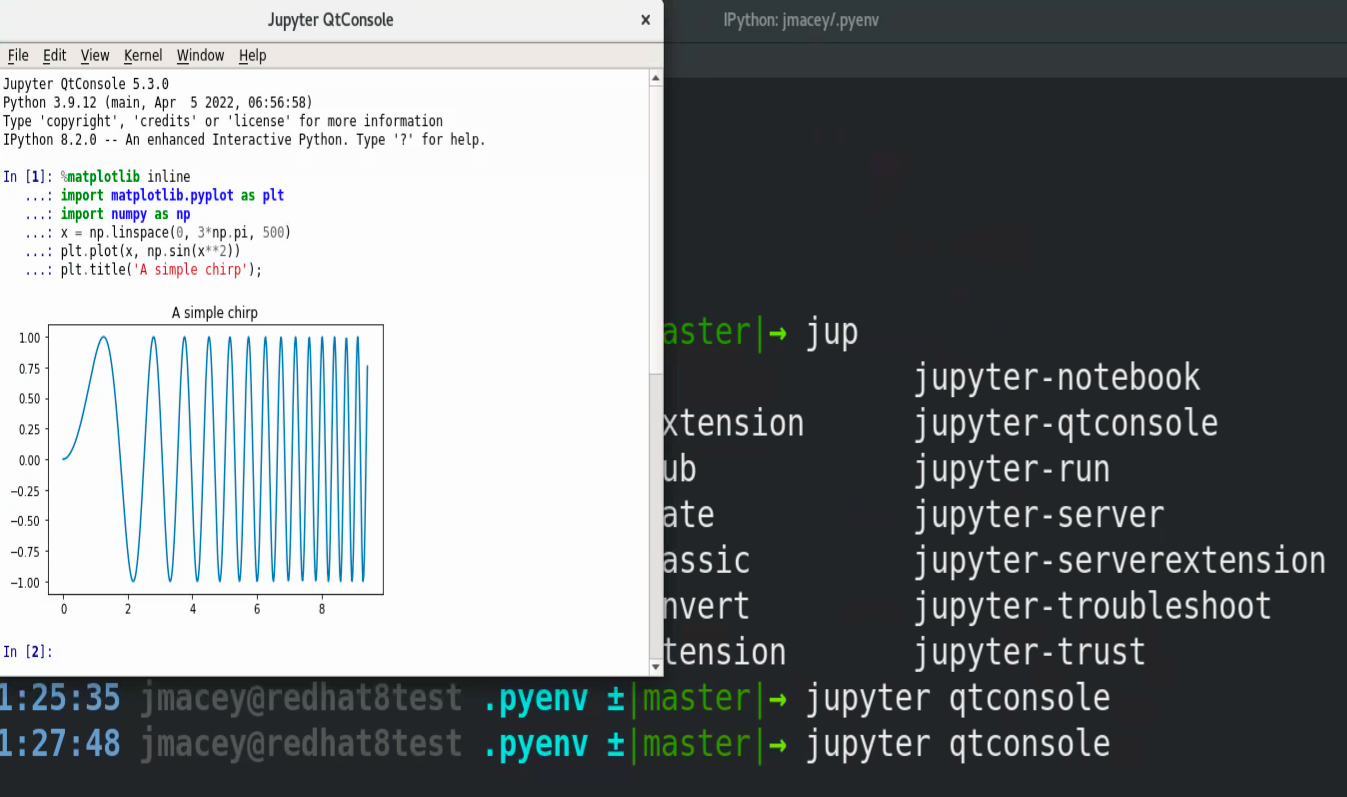Click the scrollbar up arrow in QtConsole
The image size is (1347, 797).
656,78
